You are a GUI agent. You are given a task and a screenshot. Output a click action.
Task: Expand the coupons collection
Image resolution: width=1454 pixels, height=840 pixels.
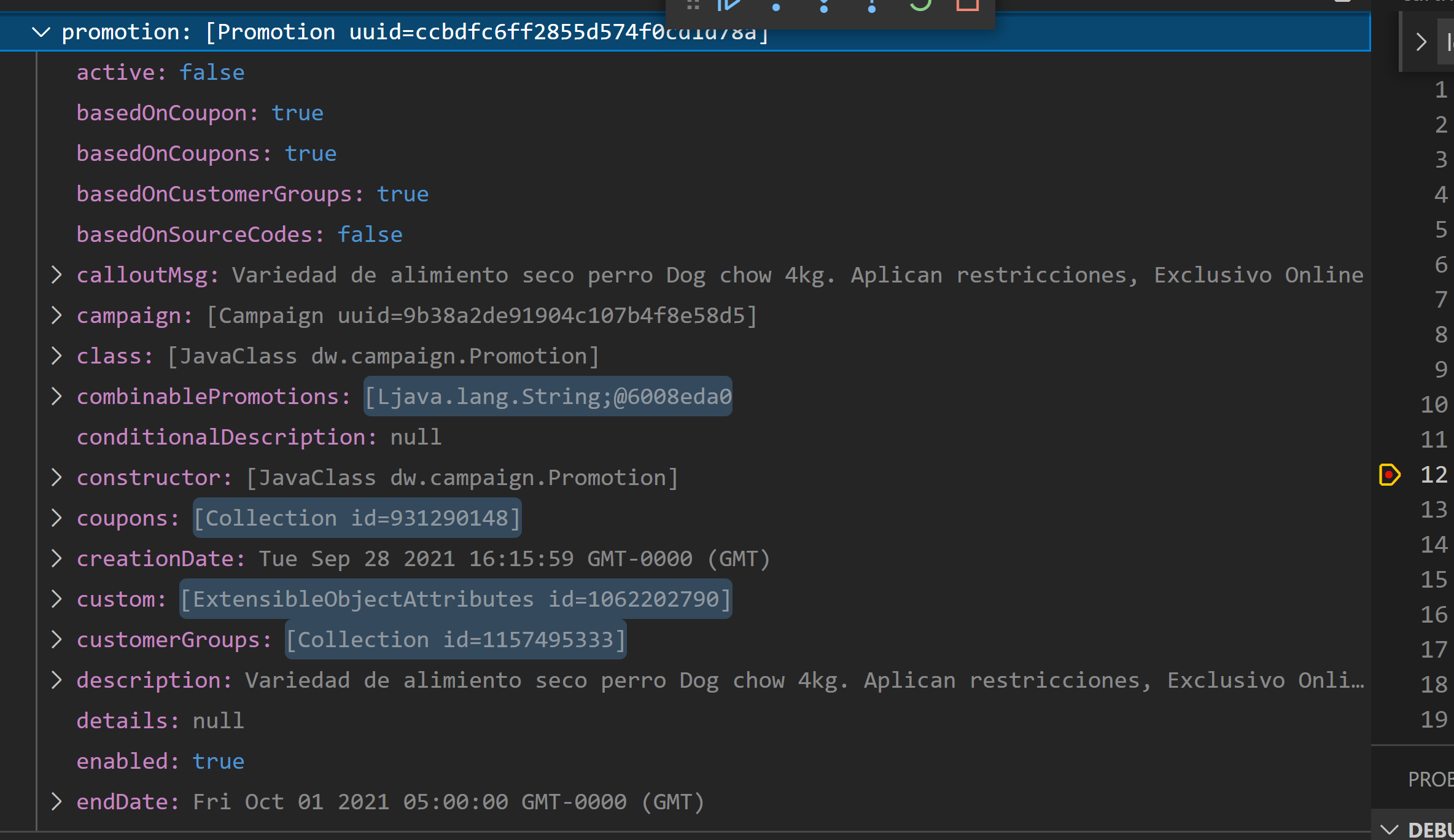pos(56,518)
